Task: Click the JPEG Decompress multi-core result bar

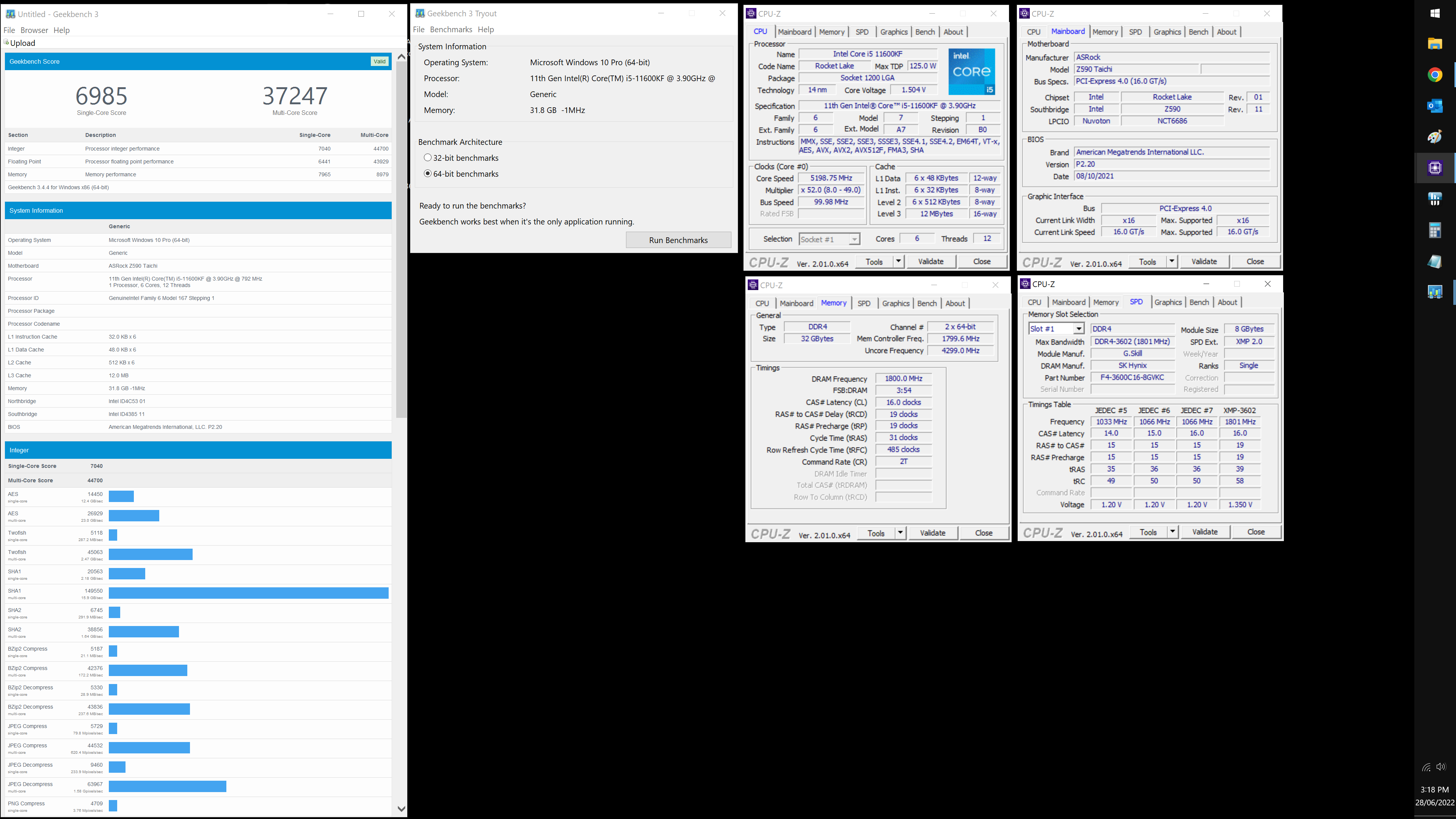Action: (167, 786)
